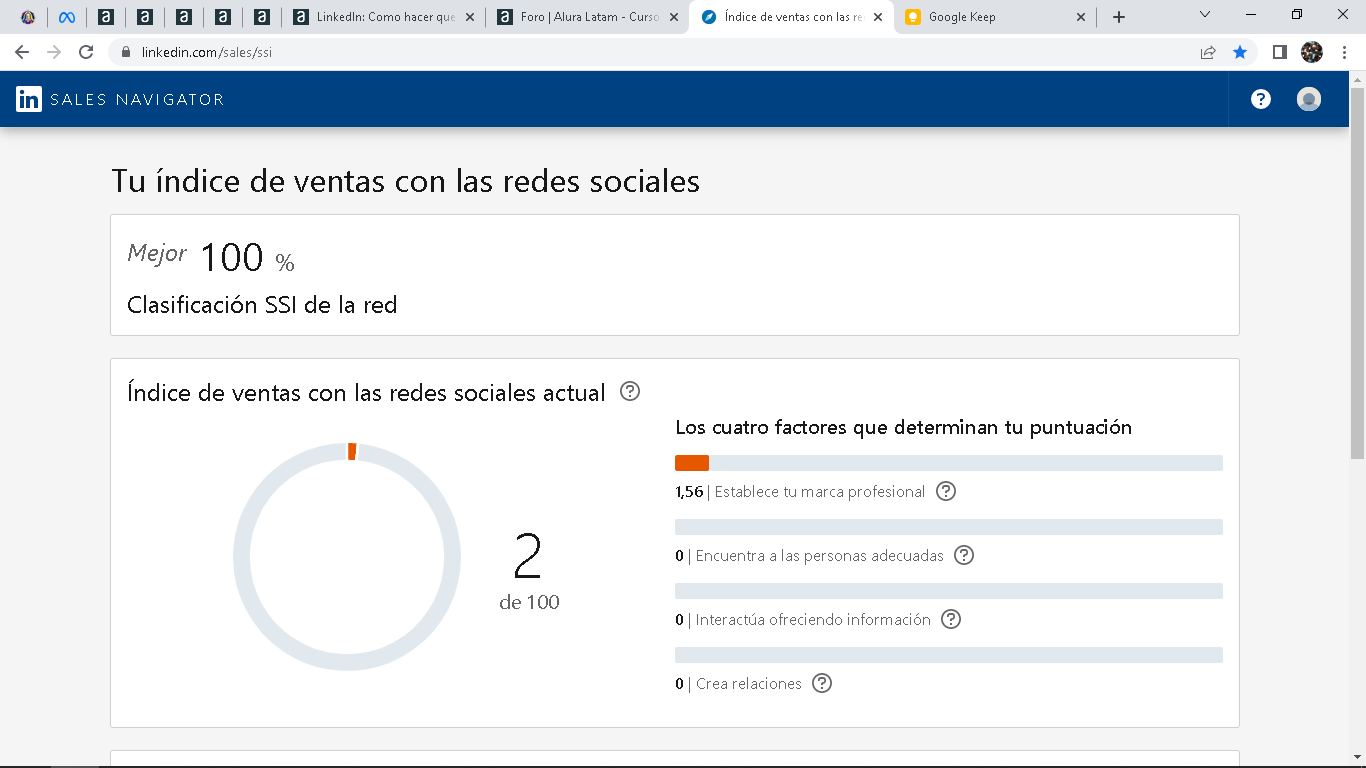Switch to 'Foro | Alura Latam' tab
Viewport: 1366px width, 768px height.
point(588,17)
